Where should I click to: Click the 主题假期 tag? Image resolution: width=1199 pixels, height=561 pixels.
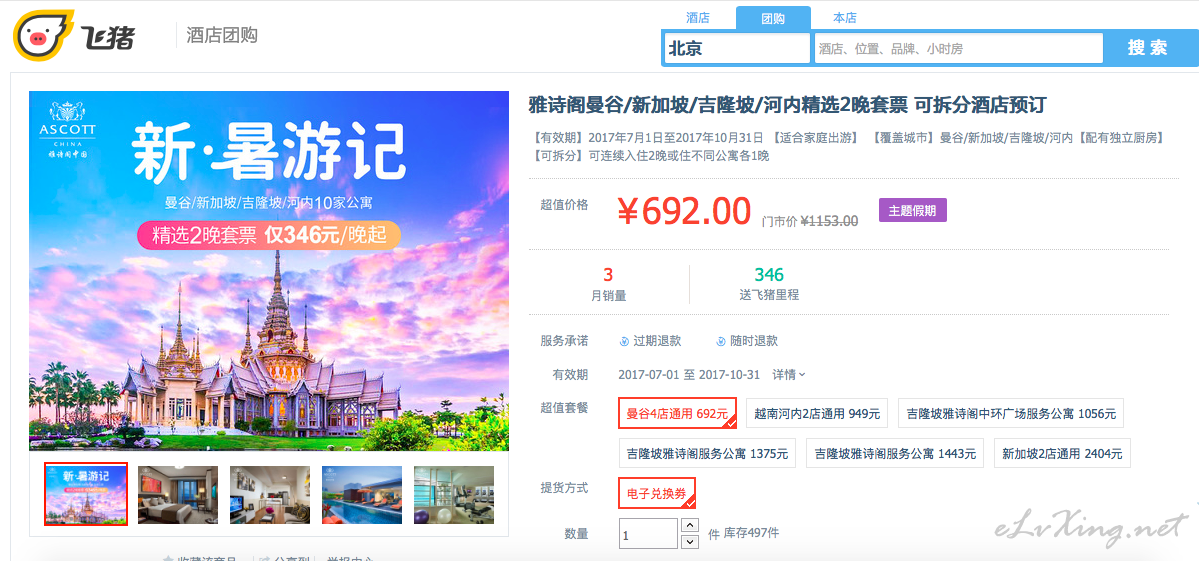tap(912, 210)
